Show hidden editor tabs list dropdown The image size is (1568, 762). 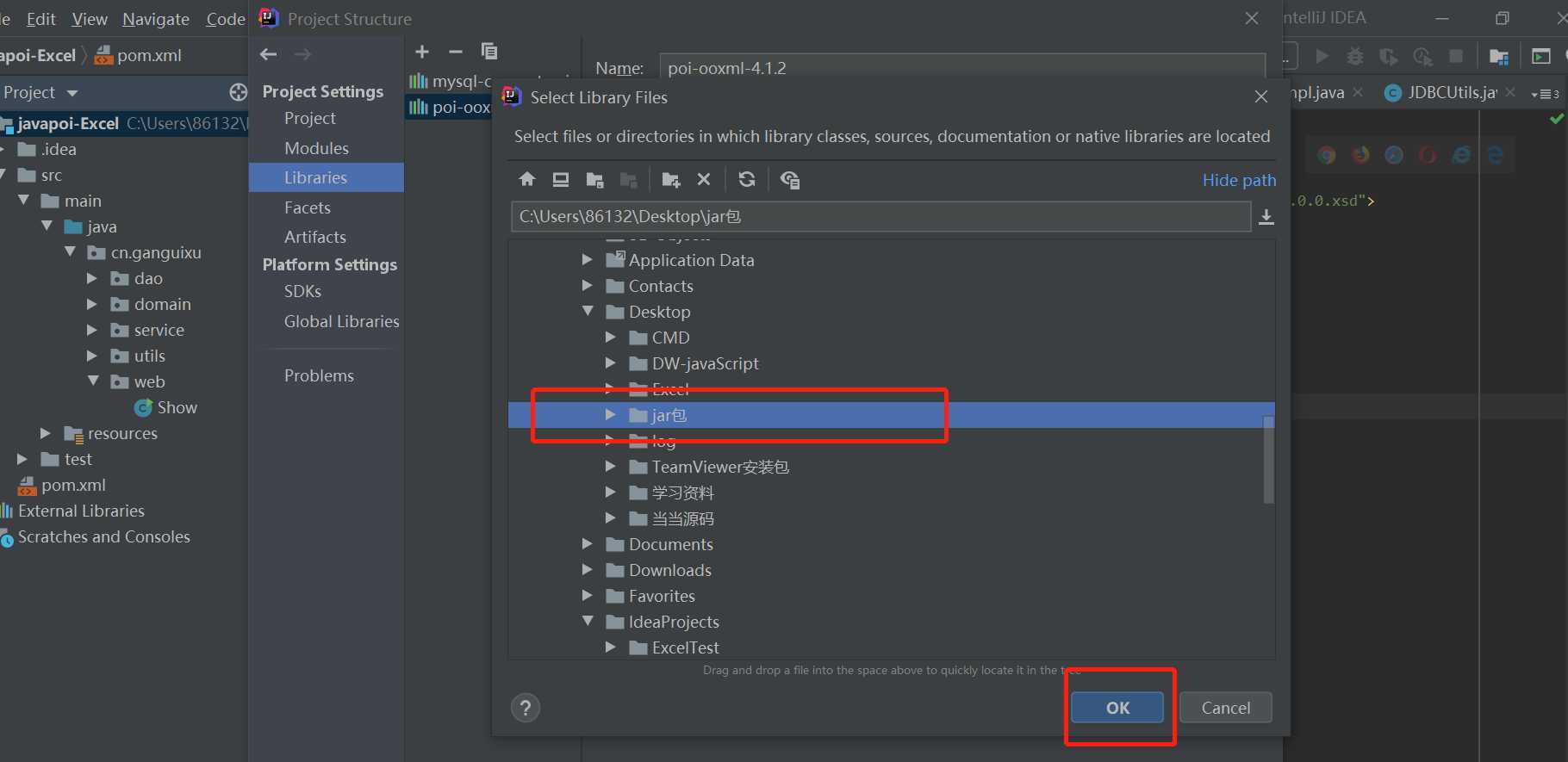tap(1545, 93)
